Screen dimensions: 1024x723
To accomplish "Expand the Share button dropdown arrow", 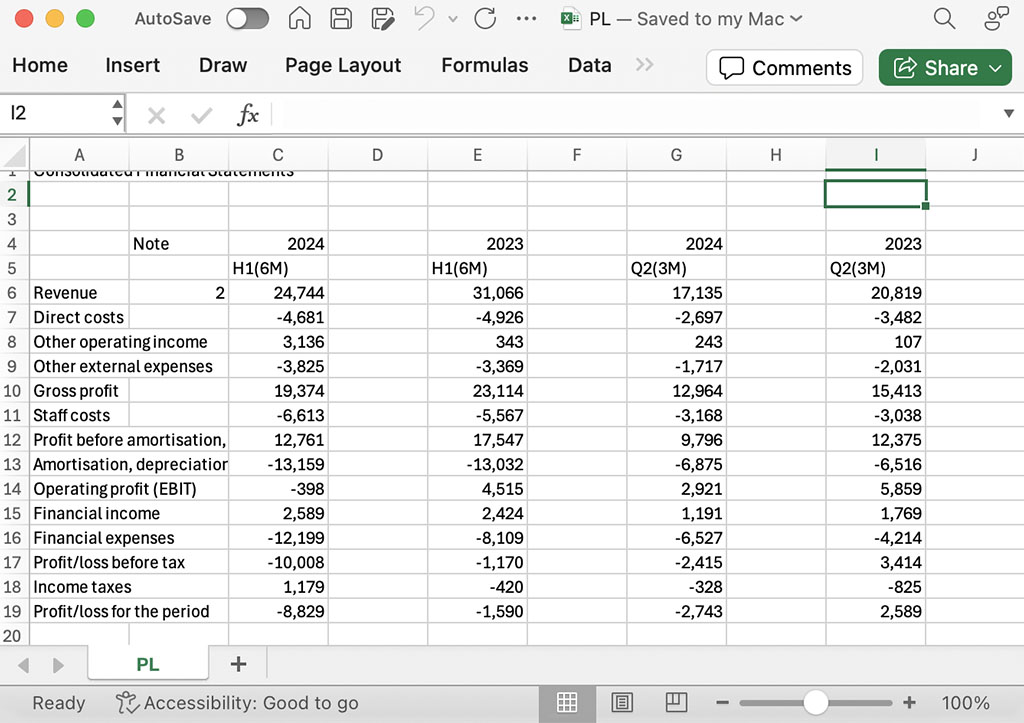I will (x=995, y=68).
